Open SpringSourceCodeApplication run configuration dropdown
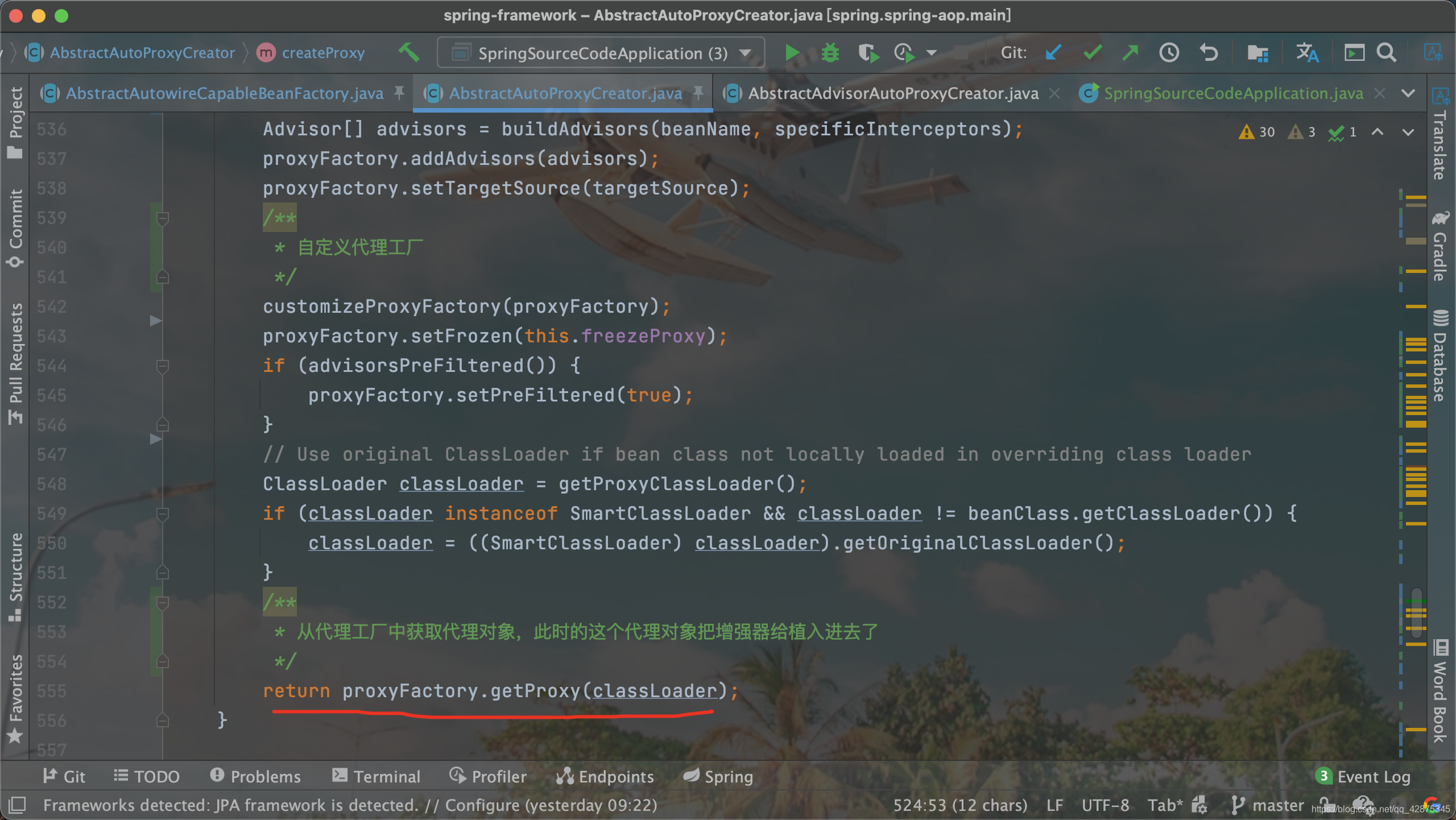 coord(601,53)
